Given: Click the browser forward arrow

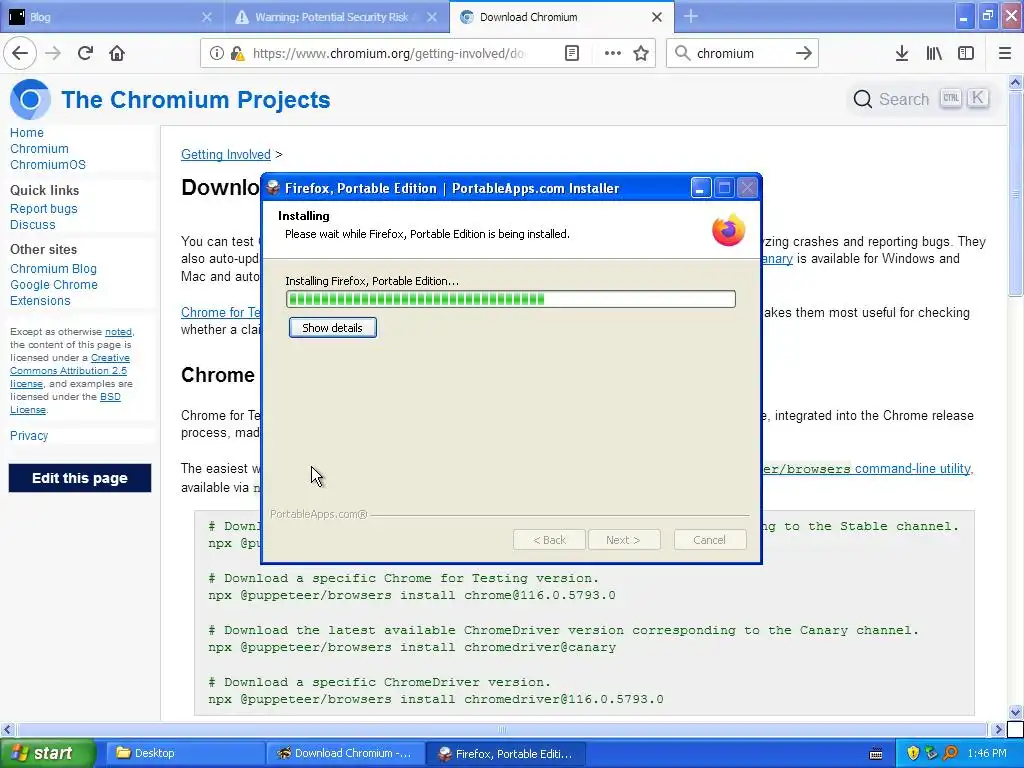Looking at the screenshot, I should click(53, 53).
